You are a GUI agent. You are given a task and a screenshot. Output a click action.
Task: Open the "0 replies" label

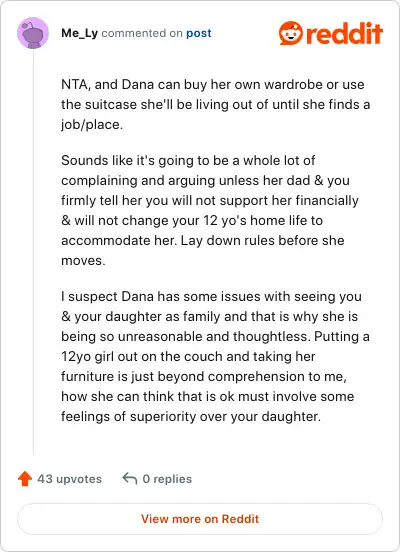click(167, 479)
